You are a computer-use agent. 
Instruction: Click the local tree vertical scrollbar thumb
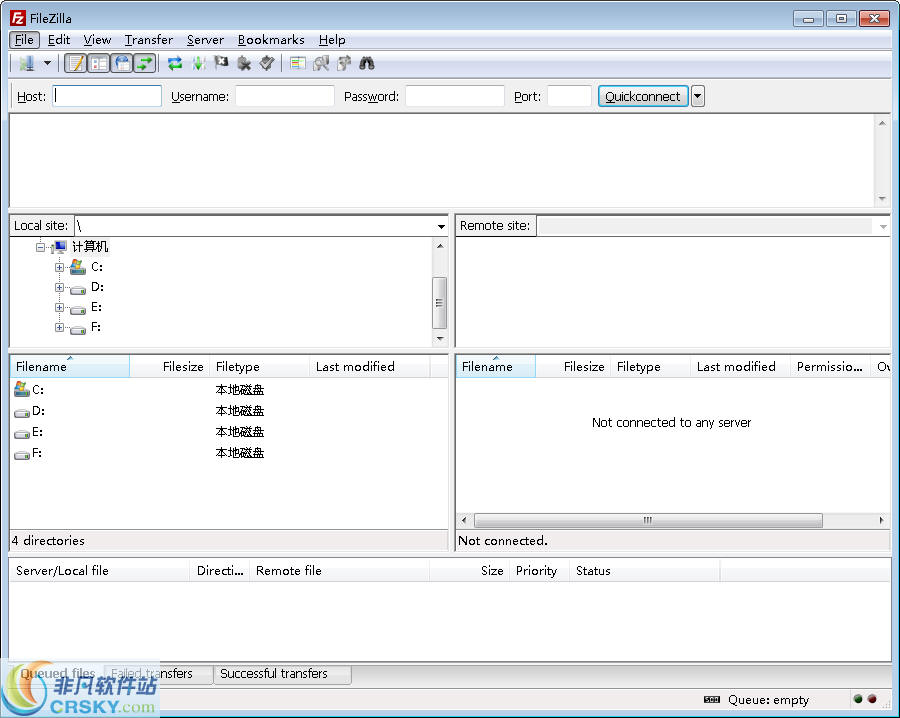coord(439,303)
